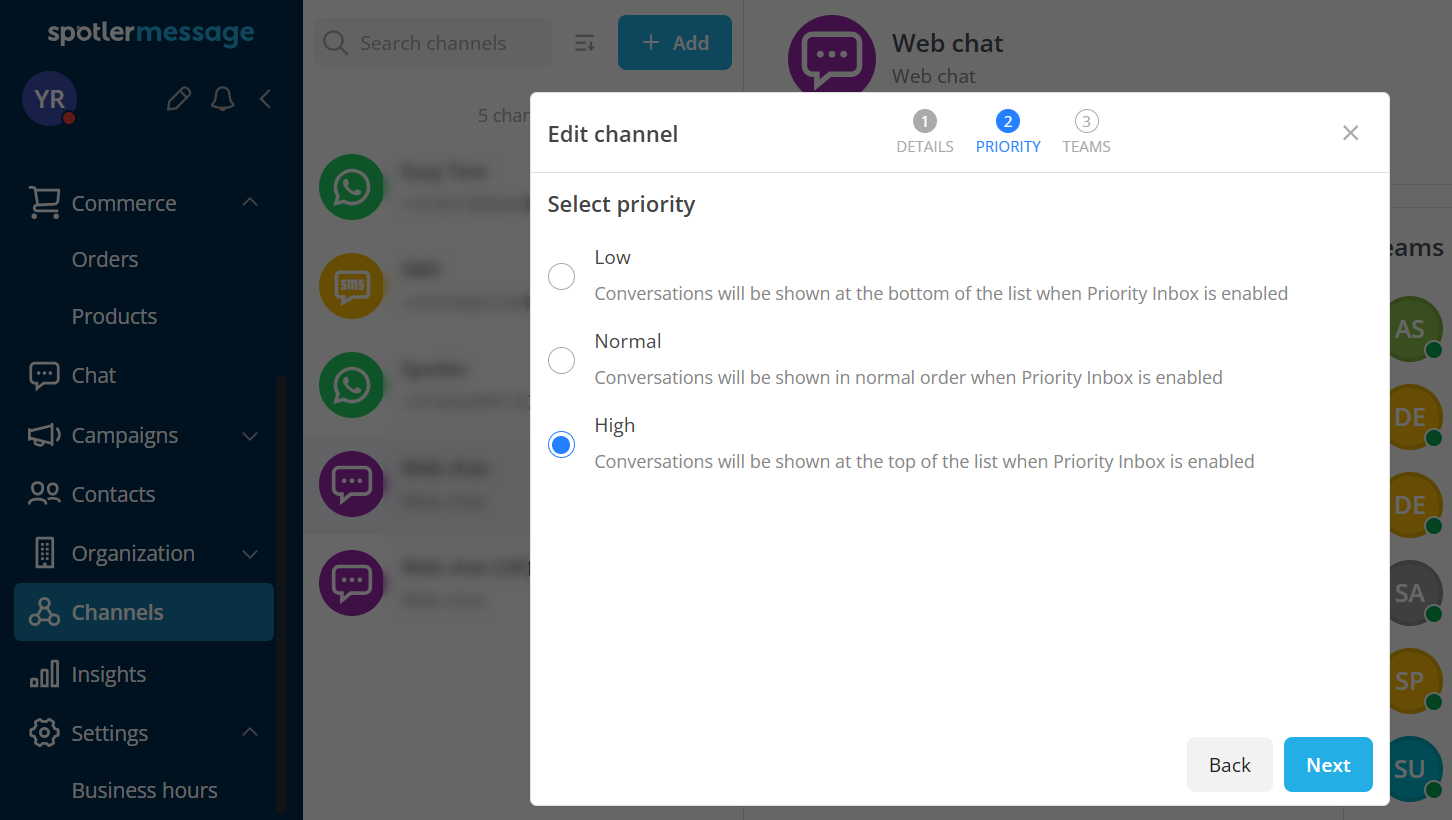Click the sidebar vertical scrollbar
1452x820 pixels.
tap(282, 593)
